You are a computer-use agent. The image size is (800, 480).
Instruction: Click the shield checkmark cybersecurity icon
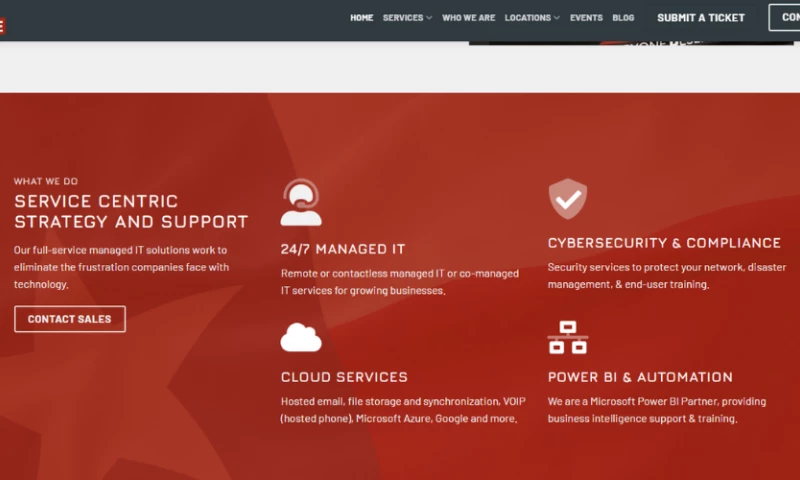[x=567, y=199]
